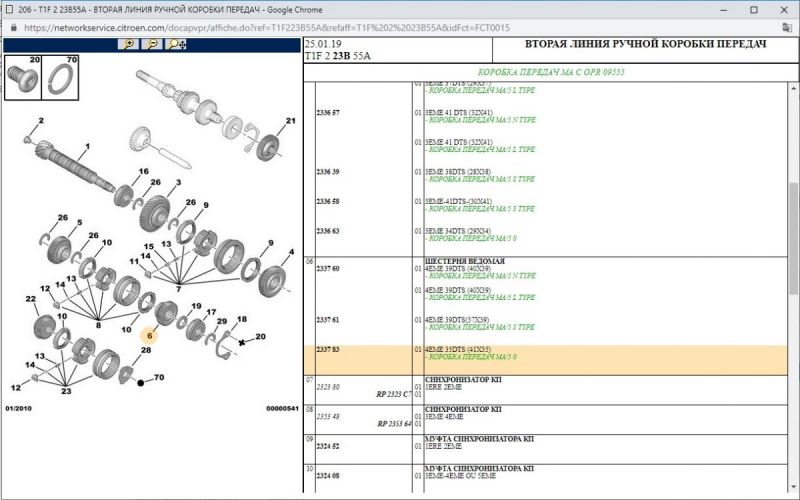
Task: Click the page icon in the title bar
Action: click(9, 8)
